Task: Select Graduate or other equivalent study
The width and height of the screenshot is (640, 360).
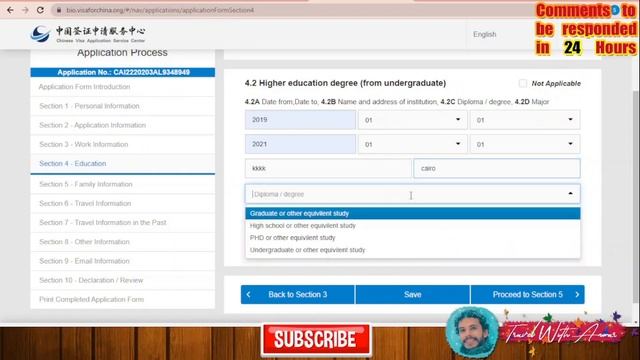Action: point(413,213)
